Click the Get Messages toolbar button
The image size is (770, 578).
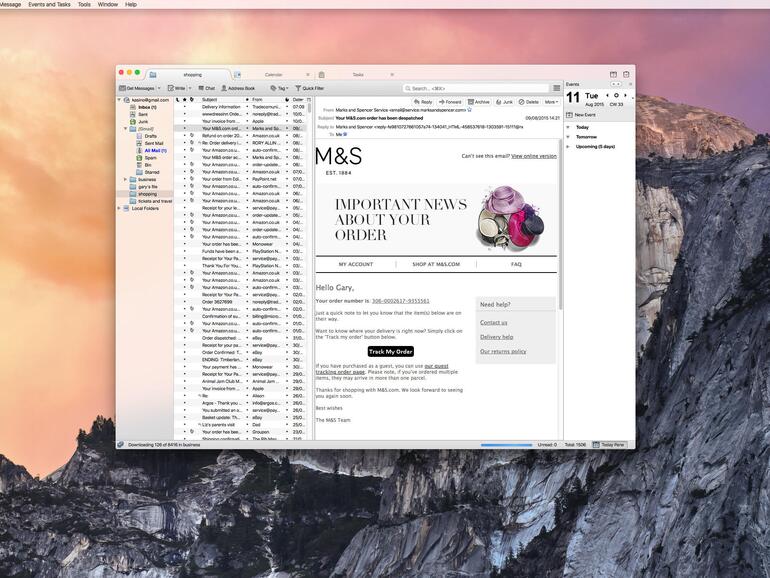[137, 88]
